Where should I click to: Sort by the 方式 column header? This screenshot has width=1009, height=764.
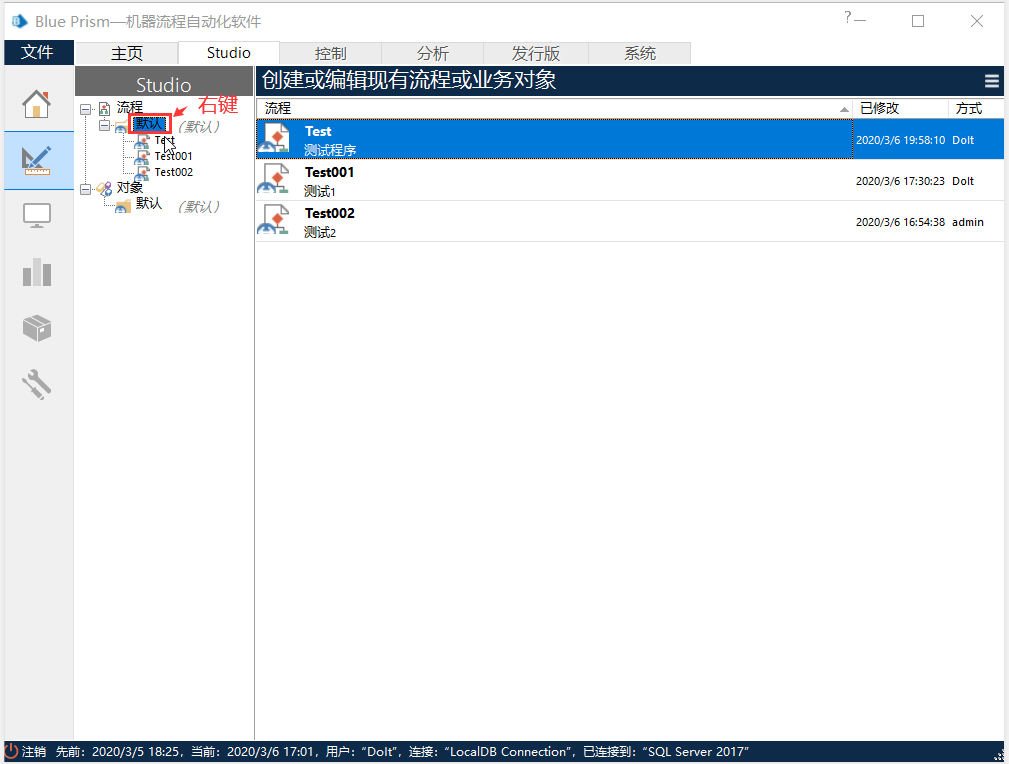click(x=976, y=109)
